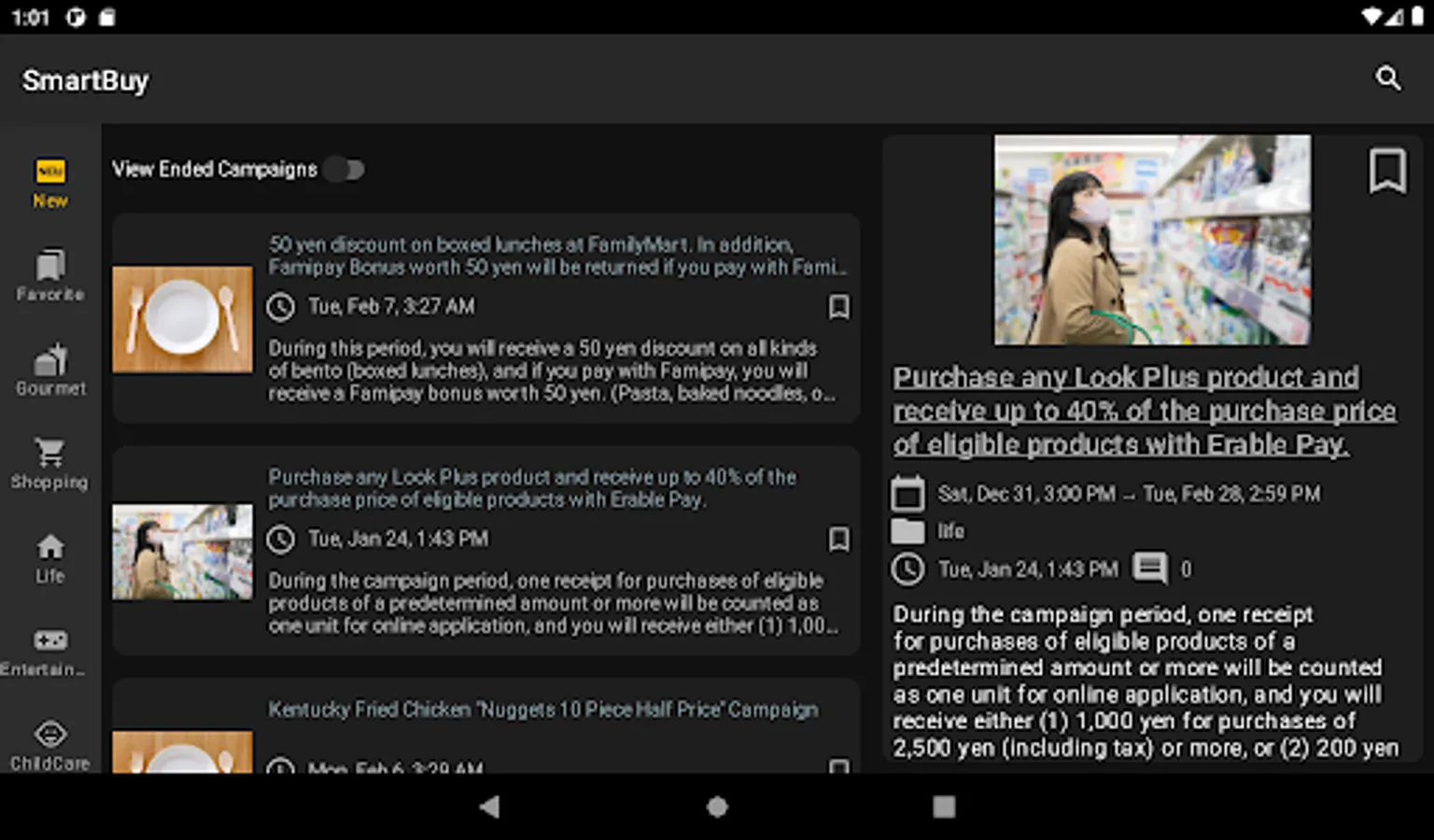Open the Look Plus shopper thumbnail in the list
The height and width of the screenshot is (840, 1434).
click(x=182, y=552)
